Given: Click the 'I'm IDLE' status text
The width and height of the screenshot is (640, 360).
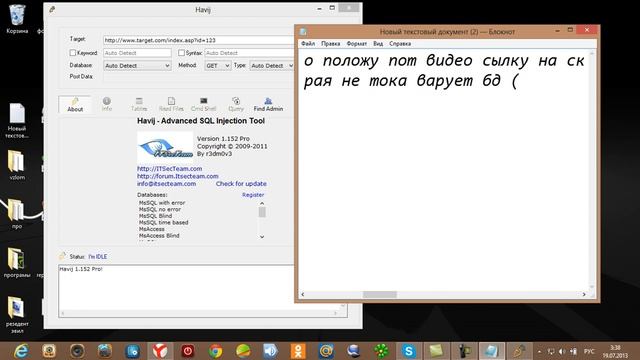Looking at the screenshot, I should tap(98, 257).
